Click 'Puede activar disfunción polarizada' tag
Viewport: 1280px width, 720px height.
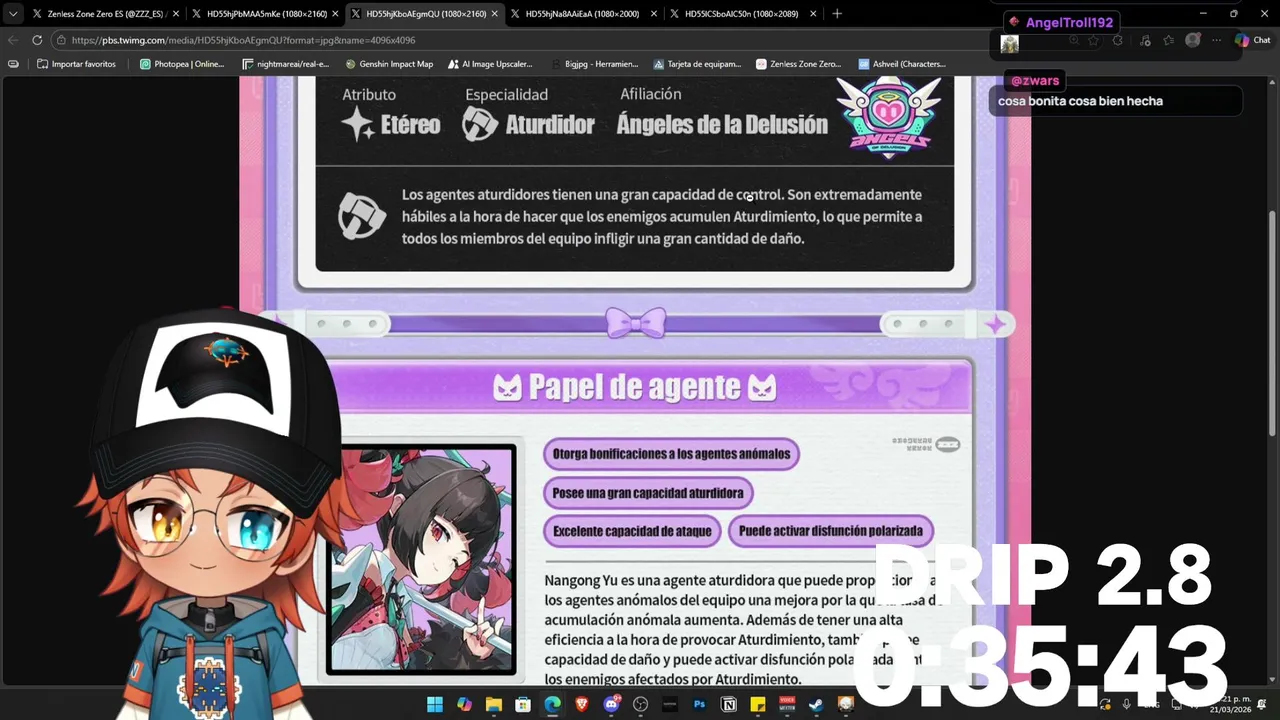coord(830,531)
